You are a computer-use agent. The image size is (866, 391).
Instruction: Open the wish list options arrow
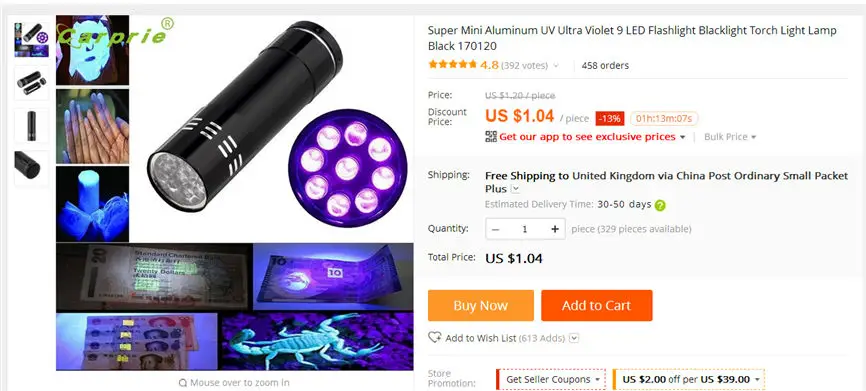(574, 338)
